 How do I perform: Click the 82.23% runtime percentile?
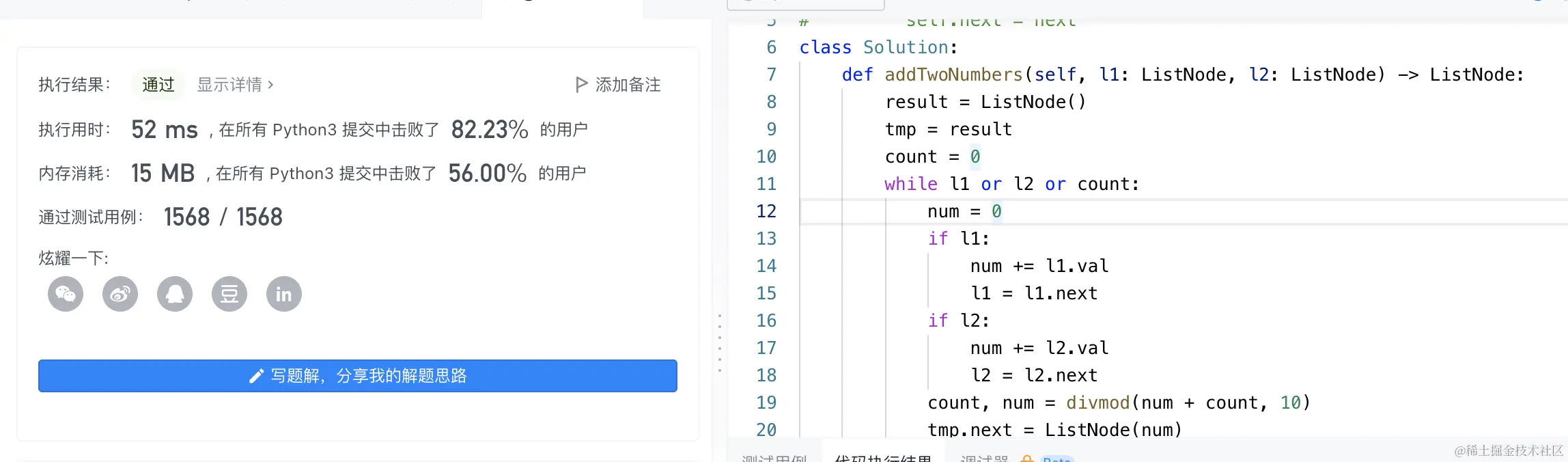[490, 129]
